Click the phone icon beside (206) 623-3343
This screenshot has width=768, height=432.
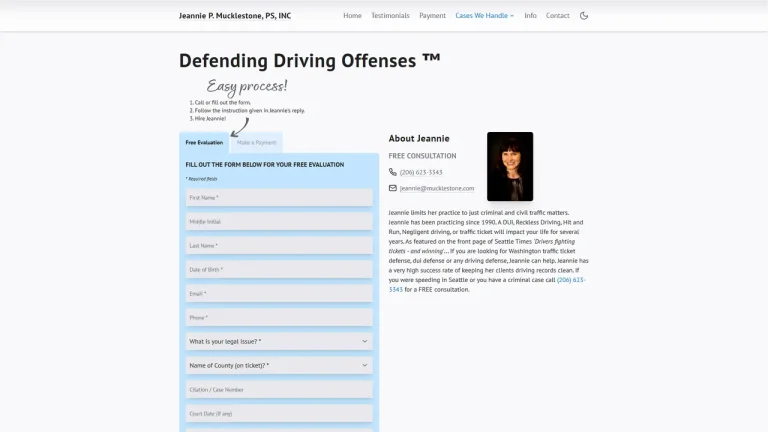click(393, 172)
